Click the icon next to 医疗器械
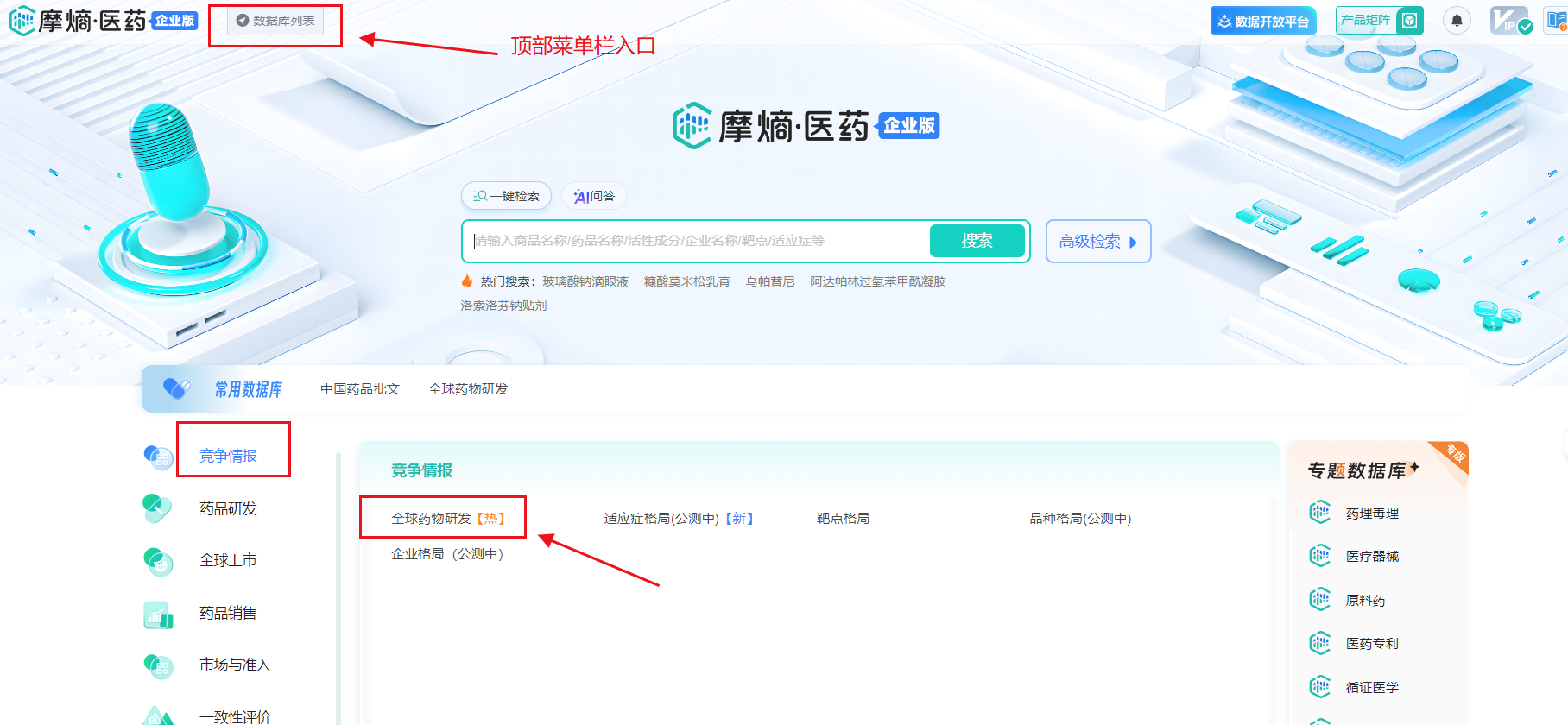 pos(1320,555)
